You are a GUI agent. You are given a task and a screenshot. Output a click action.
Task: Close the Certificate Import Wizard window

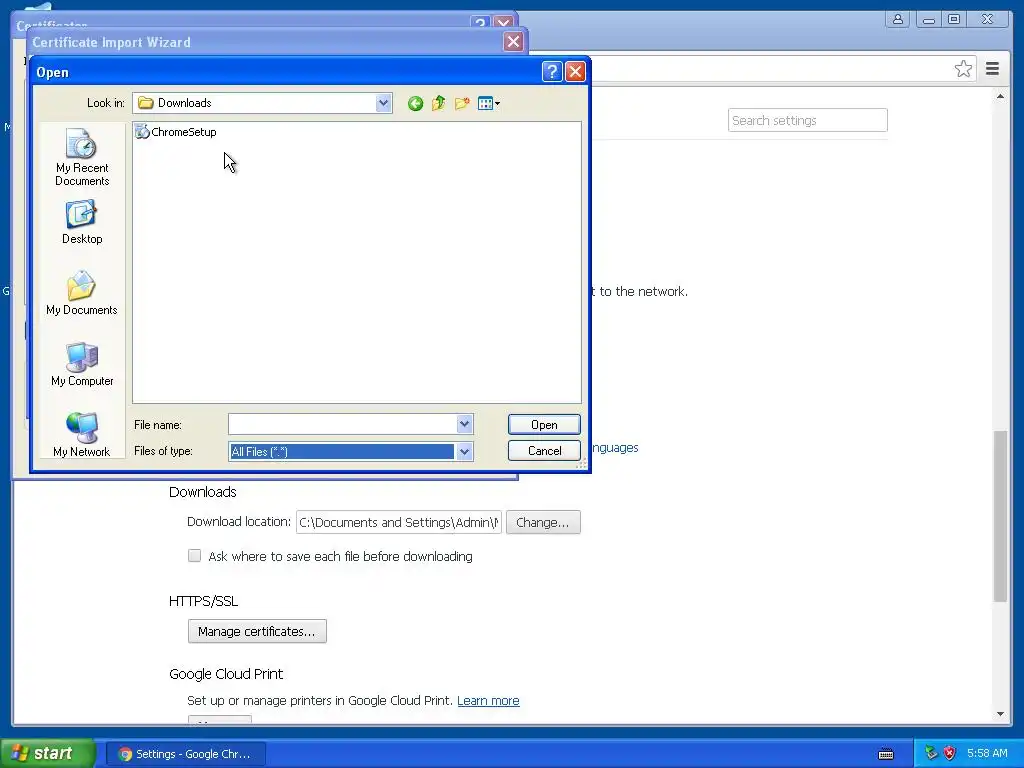pyautogui.click(x=513, y=42)
